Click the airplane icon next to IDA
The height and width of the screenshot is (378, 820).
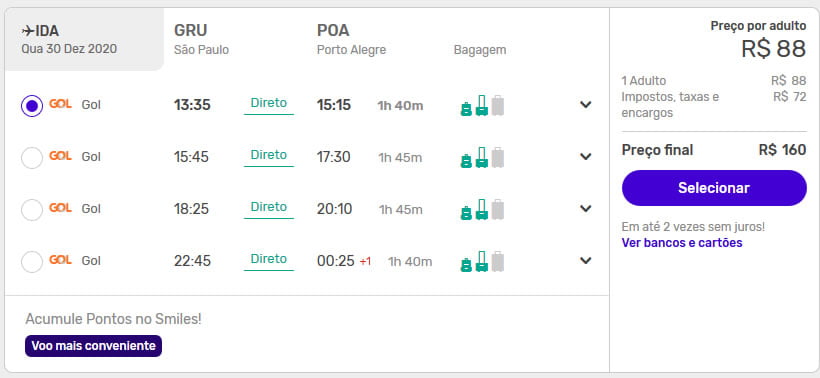coord(28,31)
